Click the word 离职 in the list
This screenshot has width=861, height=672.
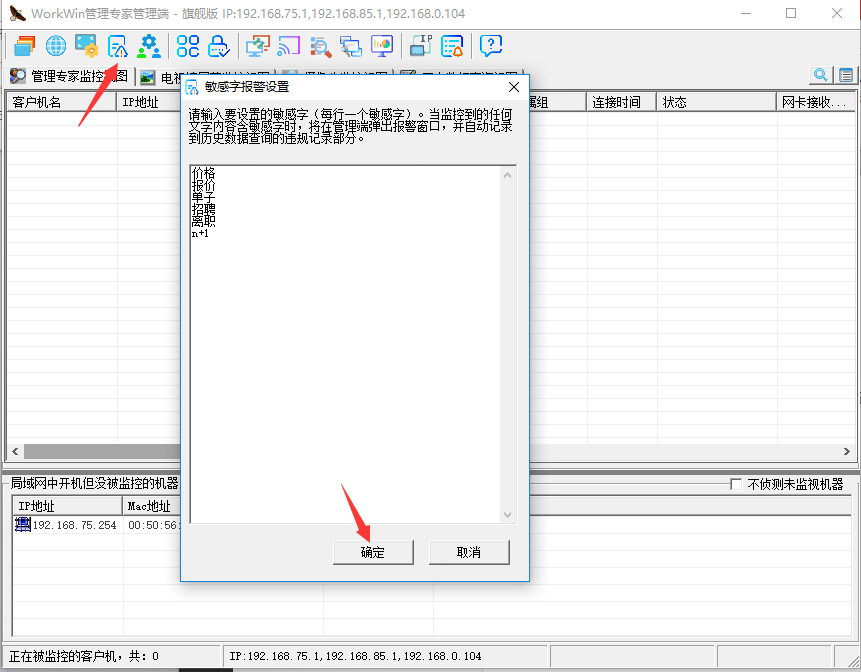(x=204, y=221)
